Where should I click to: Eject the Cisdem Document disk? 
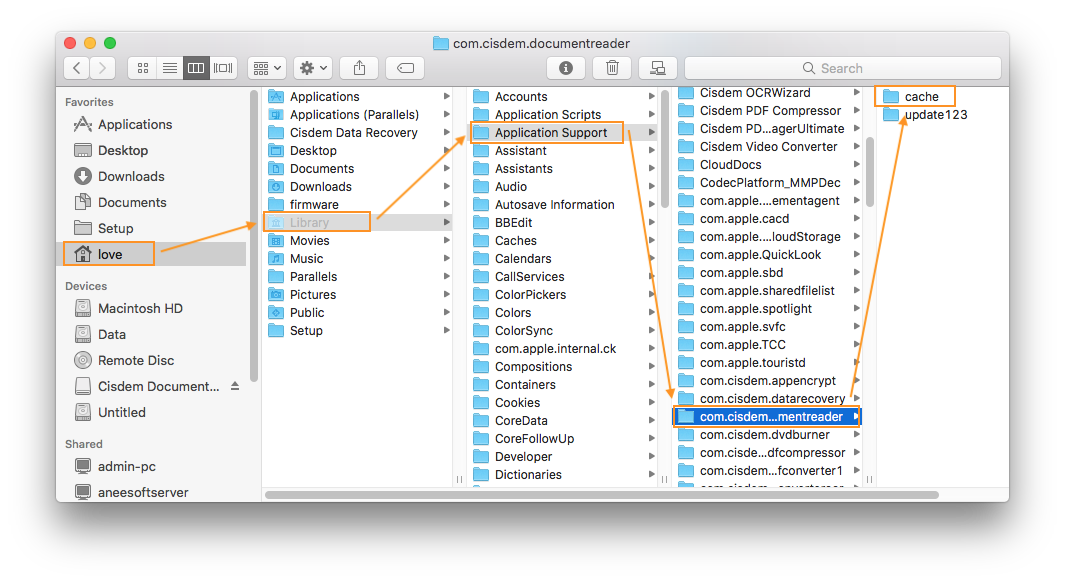(x=235, y=386)
